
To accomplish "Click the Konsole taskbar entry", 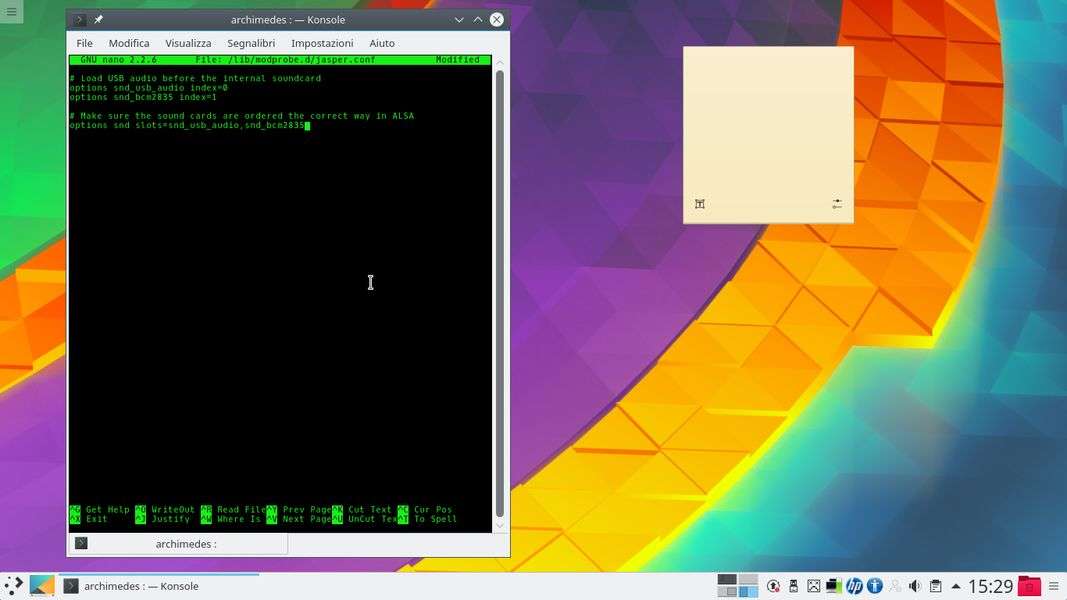I will point(158,586).
